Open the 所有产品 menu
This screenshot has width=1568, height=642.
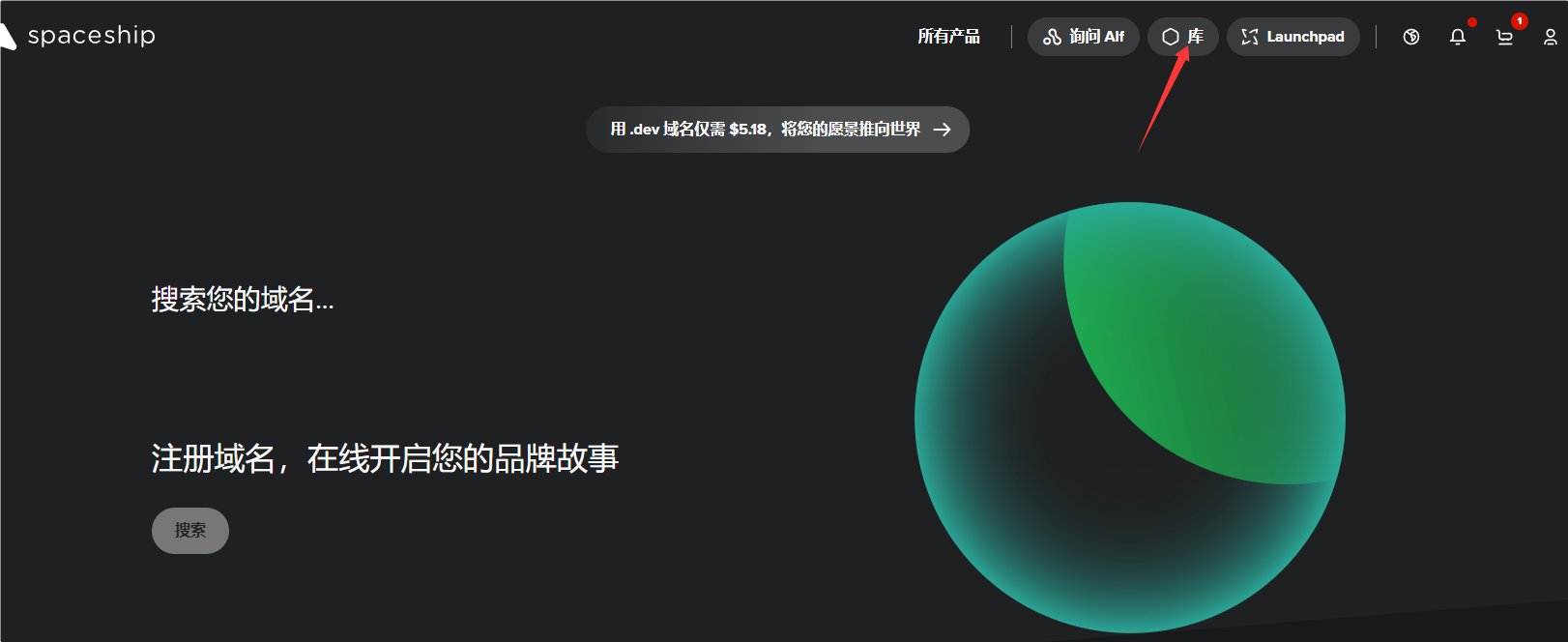(948, 37)
